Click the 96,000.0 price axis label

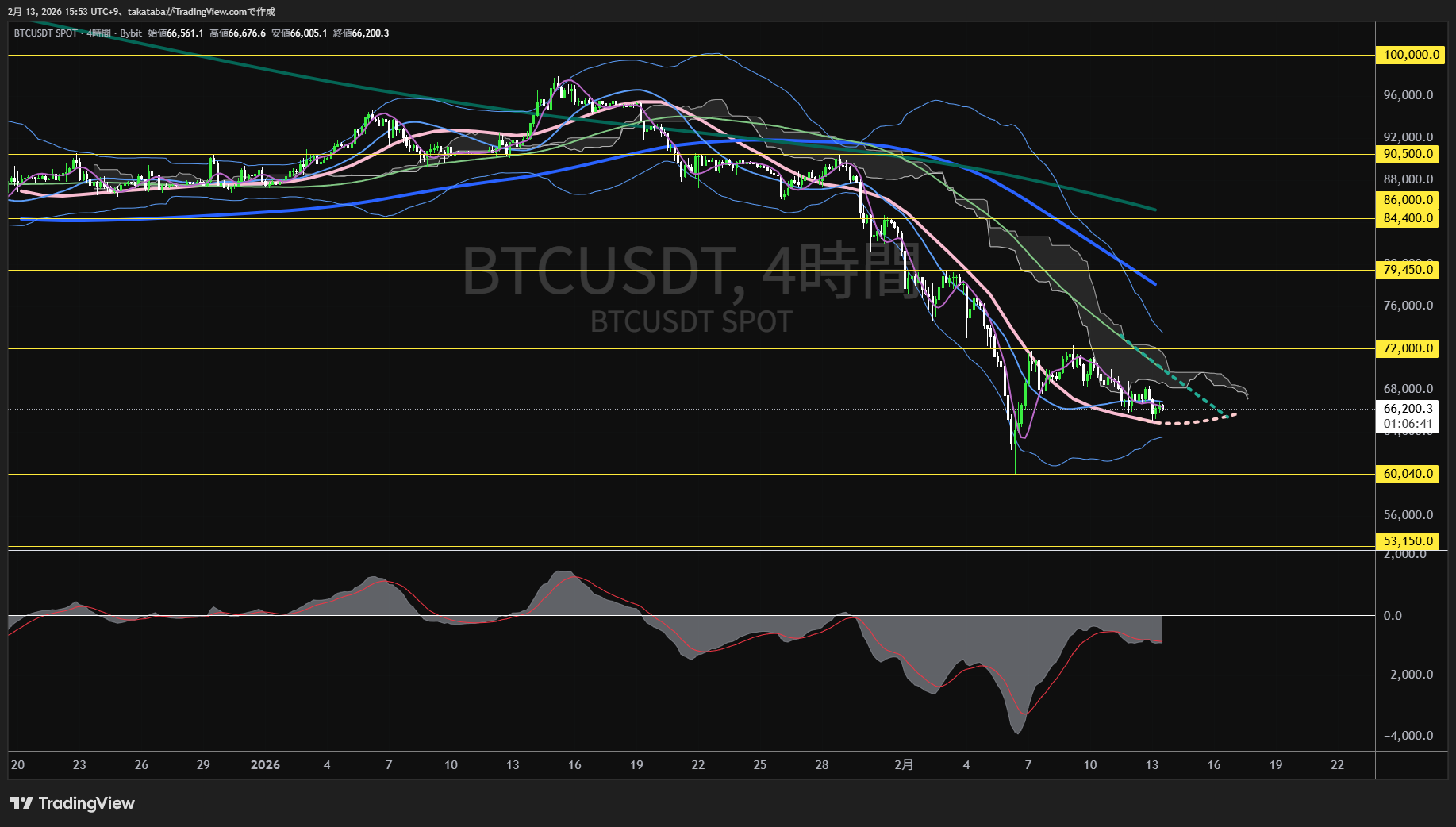(1408, 95)
